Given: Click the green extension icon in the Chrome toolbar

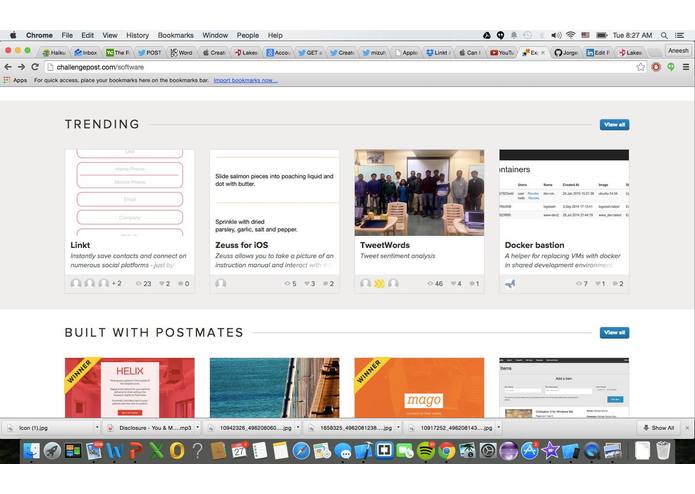Looking at the screenshot, I should click(x=671, y=67).
